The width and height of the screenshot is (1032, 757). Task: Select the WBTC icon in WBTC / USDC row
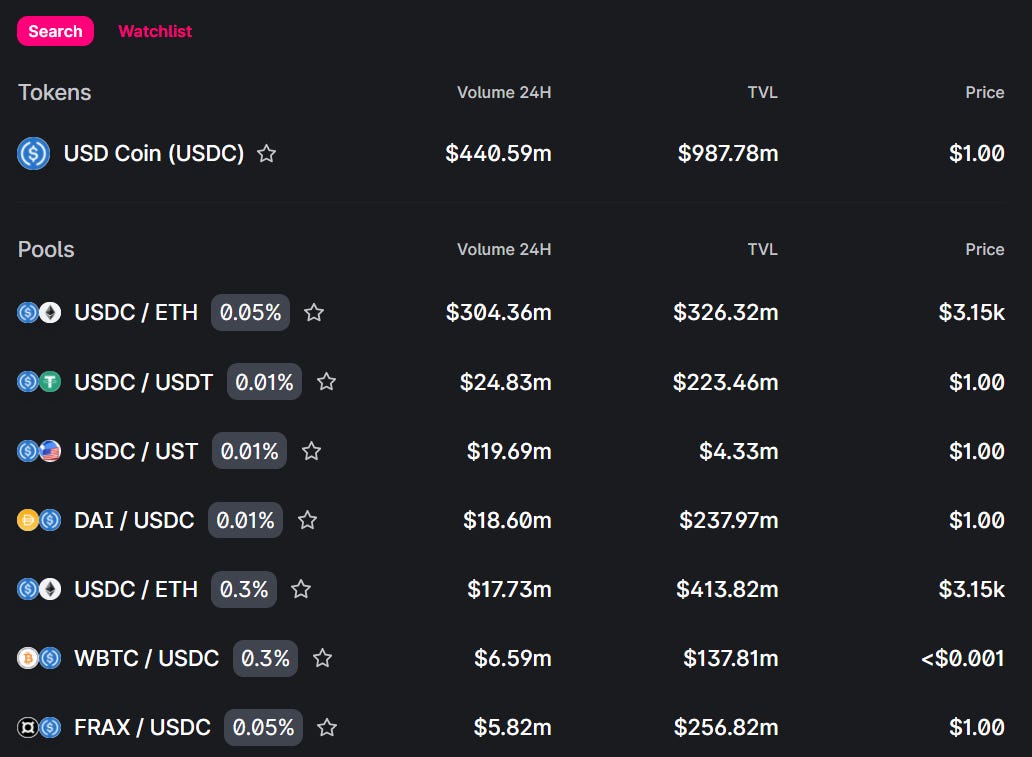coord(28,658)
